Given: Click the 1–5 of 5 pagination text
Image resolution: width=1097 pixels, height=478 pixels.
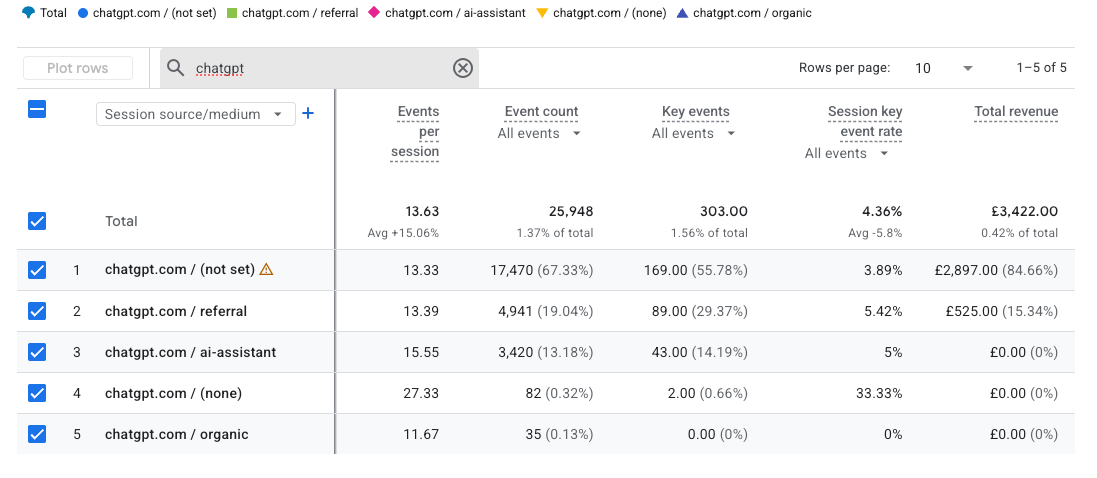Looking at the screenshot, I should tap(1041, 68).
